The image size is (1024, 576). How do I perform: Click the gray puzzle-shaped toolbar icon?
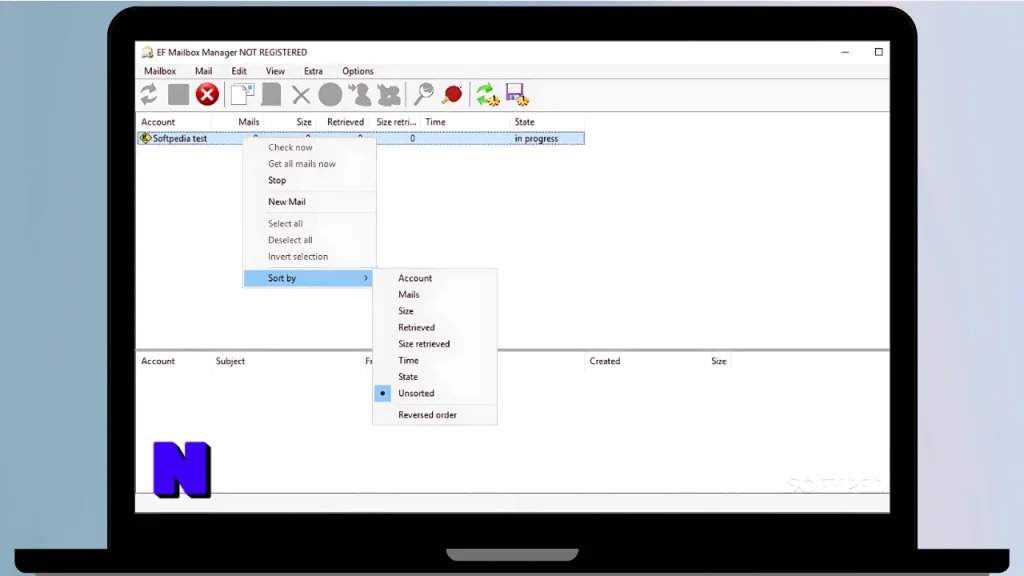[x=389, y=95]
